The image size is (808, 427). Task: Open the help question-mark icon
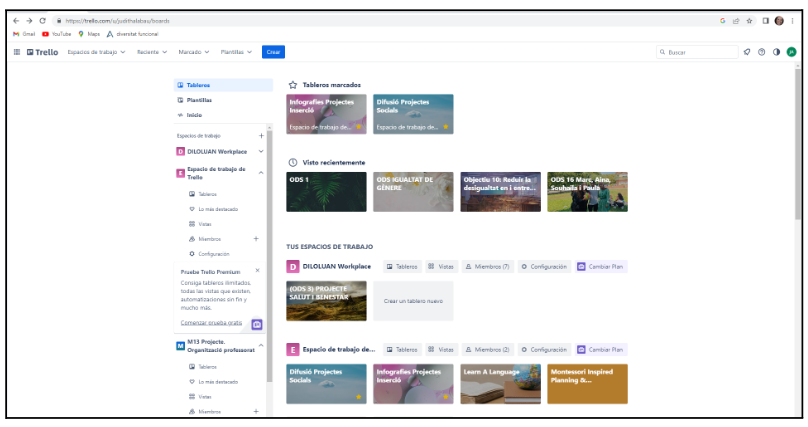[762, 52]
